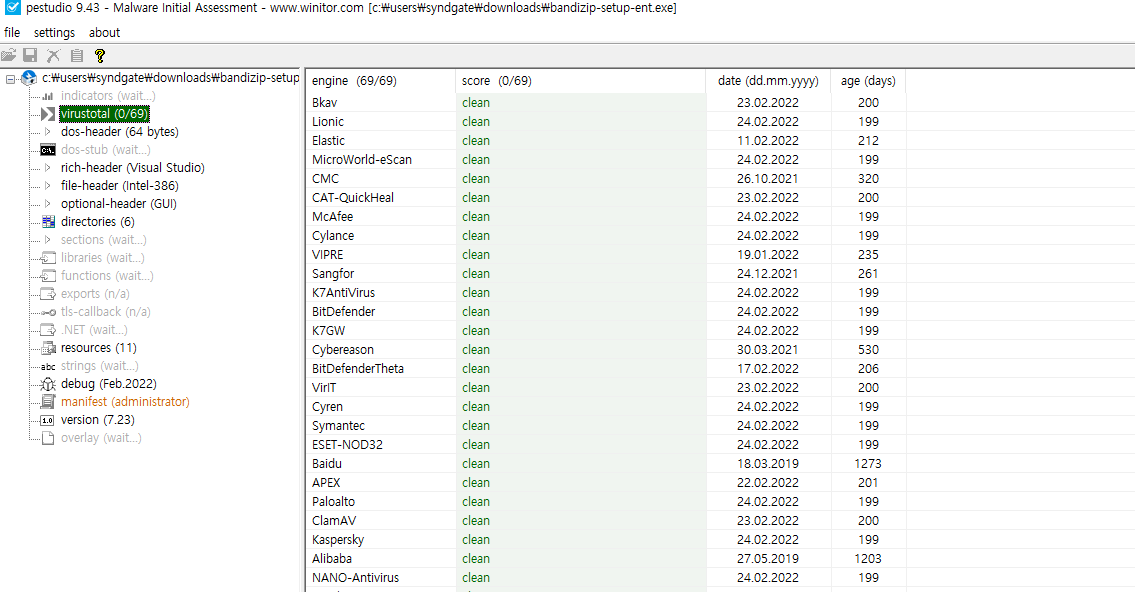The image size is (1135, 592).
Task: Click the virustotal node icon
Action: coord(47,114)
